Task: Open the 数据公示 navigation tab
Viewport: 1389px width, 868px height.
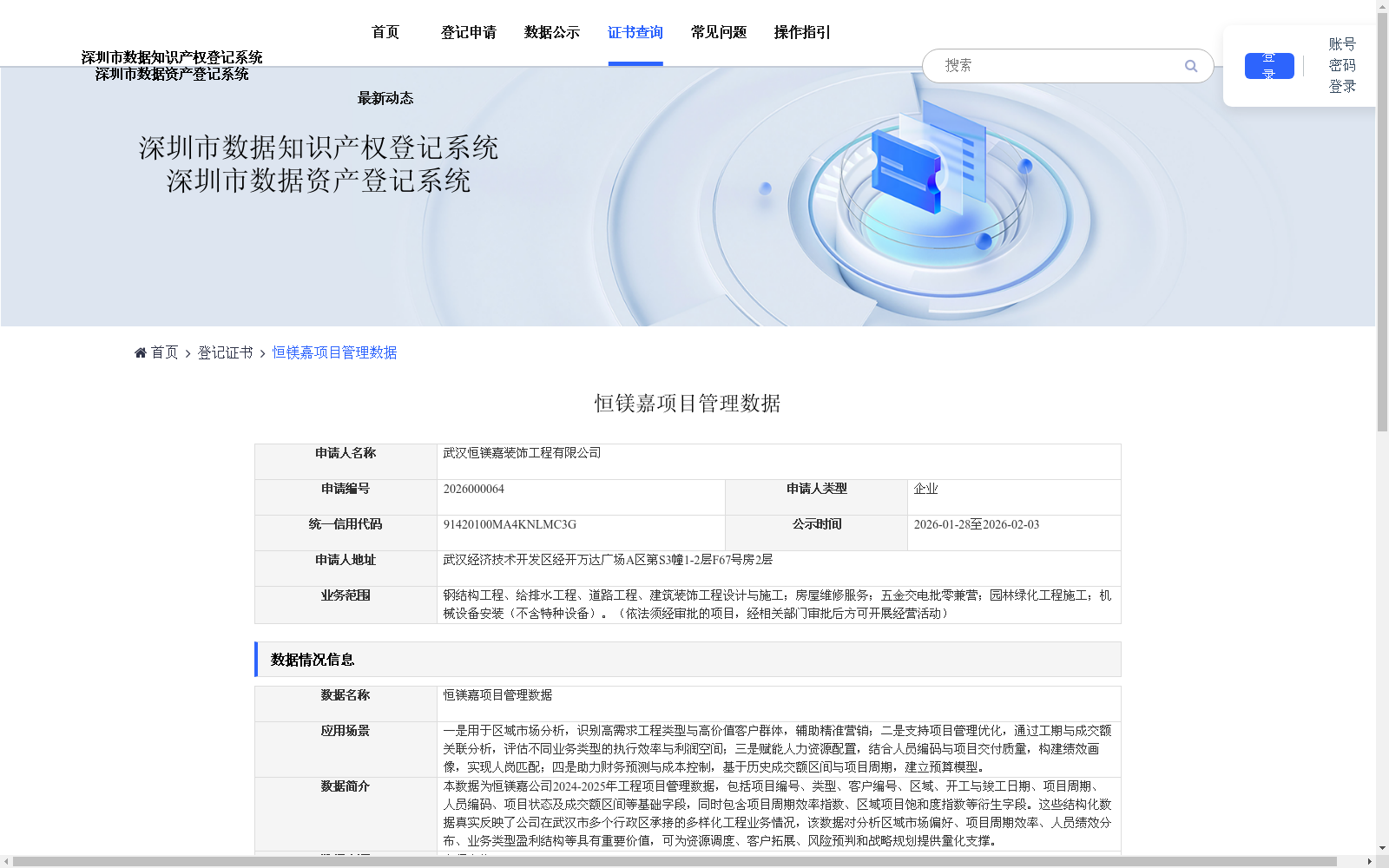Action: 552,32
